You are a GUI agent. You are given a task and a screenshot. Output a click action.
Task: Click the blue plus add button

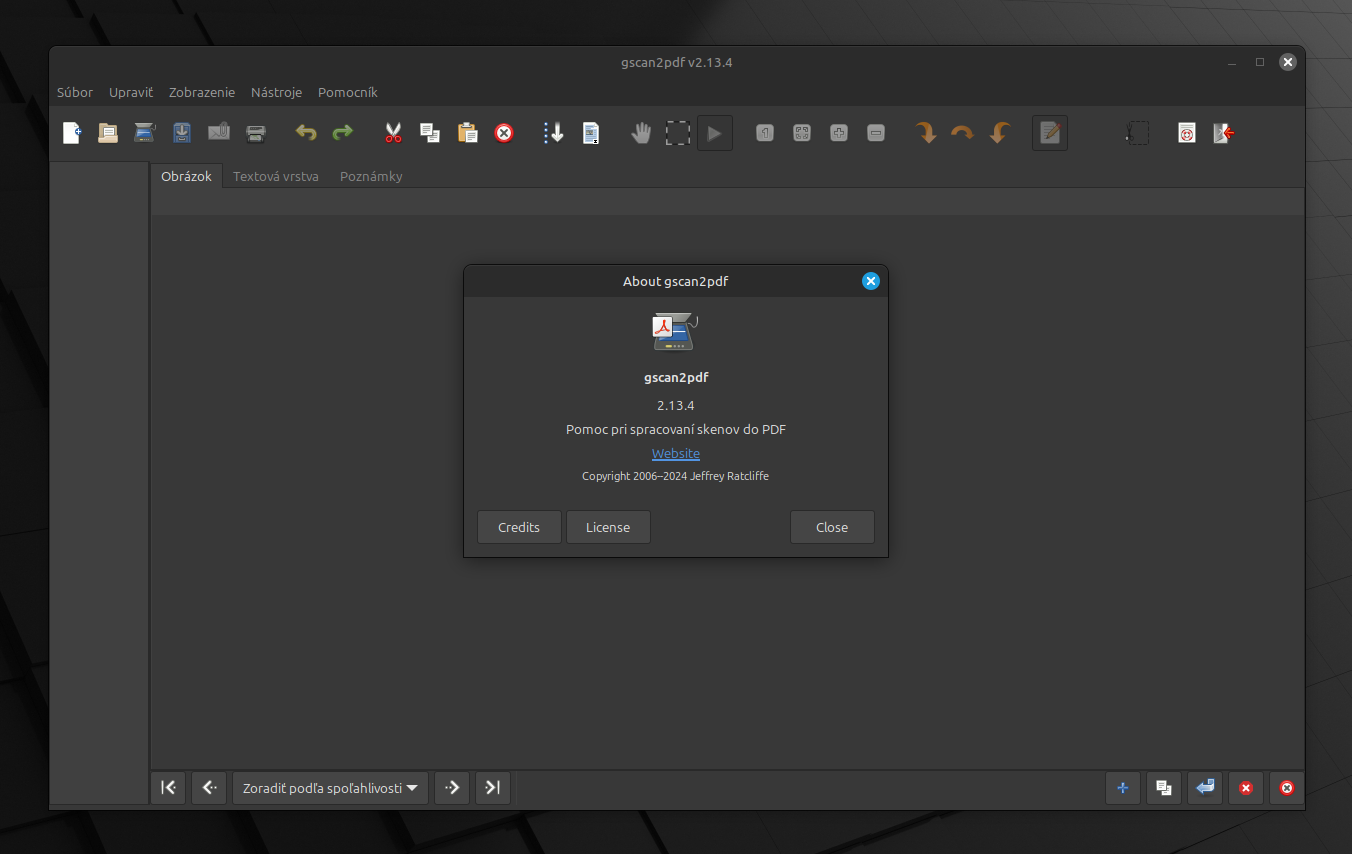click(x=1122, y=788)
